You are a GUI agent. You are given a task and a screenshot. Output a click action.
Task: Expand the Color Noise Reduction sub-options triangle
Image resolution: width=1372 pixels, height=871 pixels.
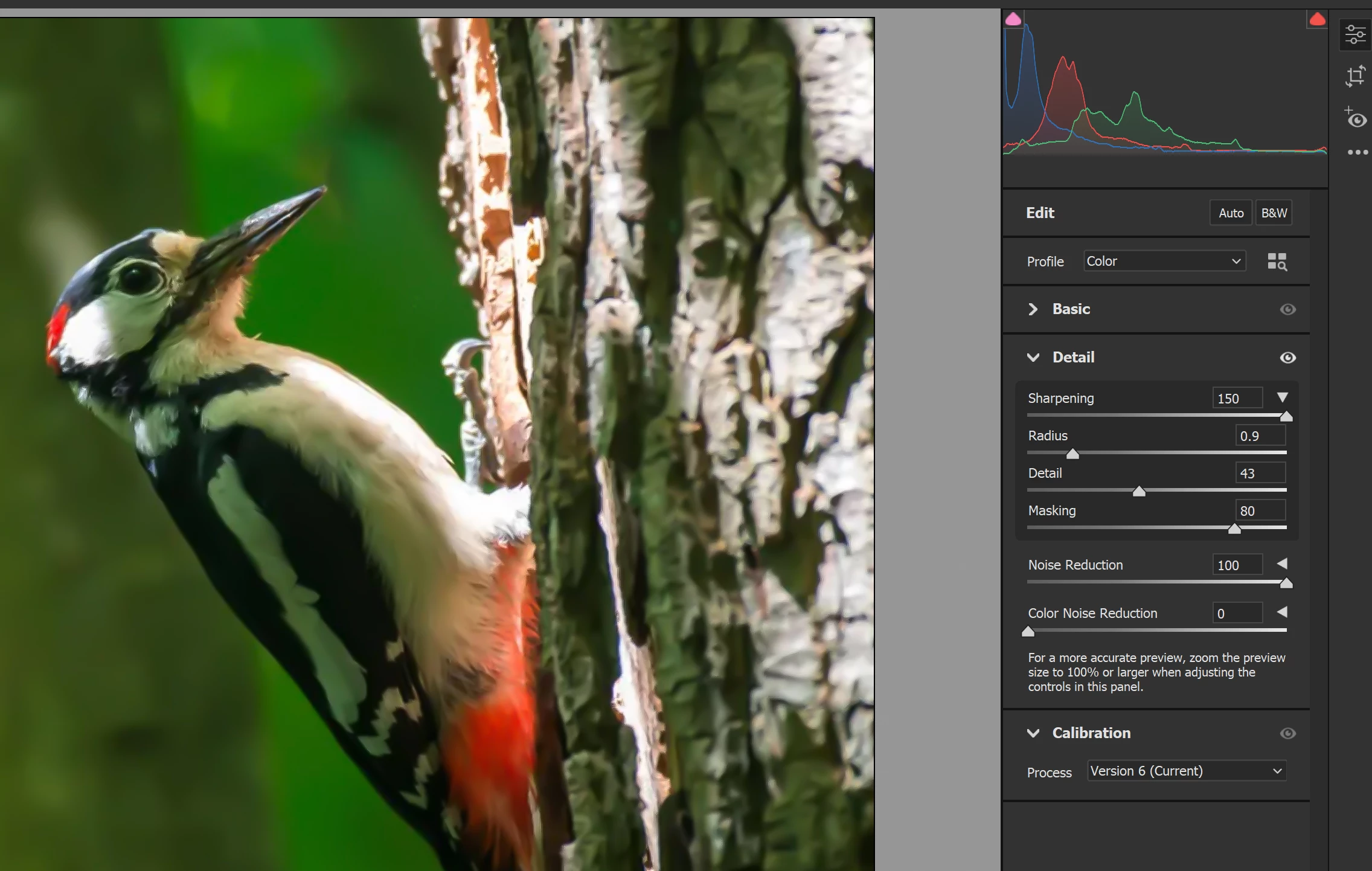(1283, 612)
